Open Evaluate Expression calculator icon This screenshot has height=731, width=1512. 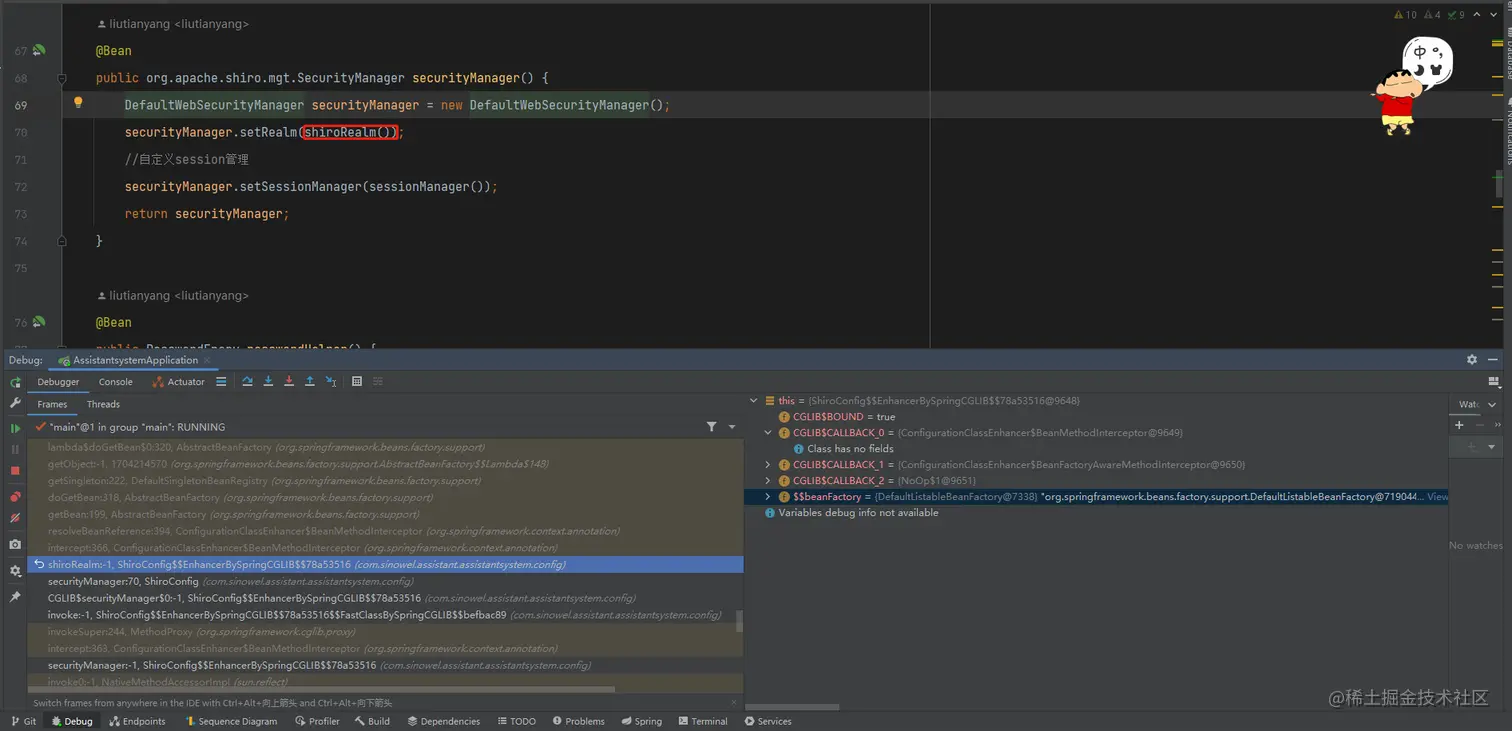pyautogui.click(x=357, y=381)
